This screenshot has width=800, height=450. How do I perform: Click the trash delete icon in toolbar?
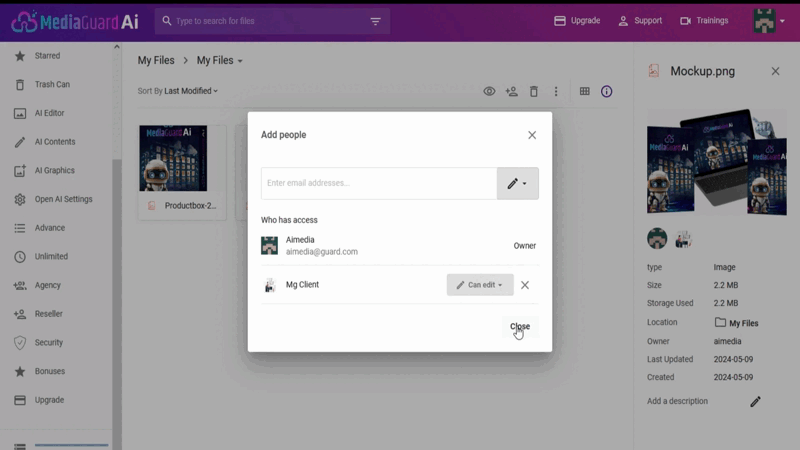534,91
